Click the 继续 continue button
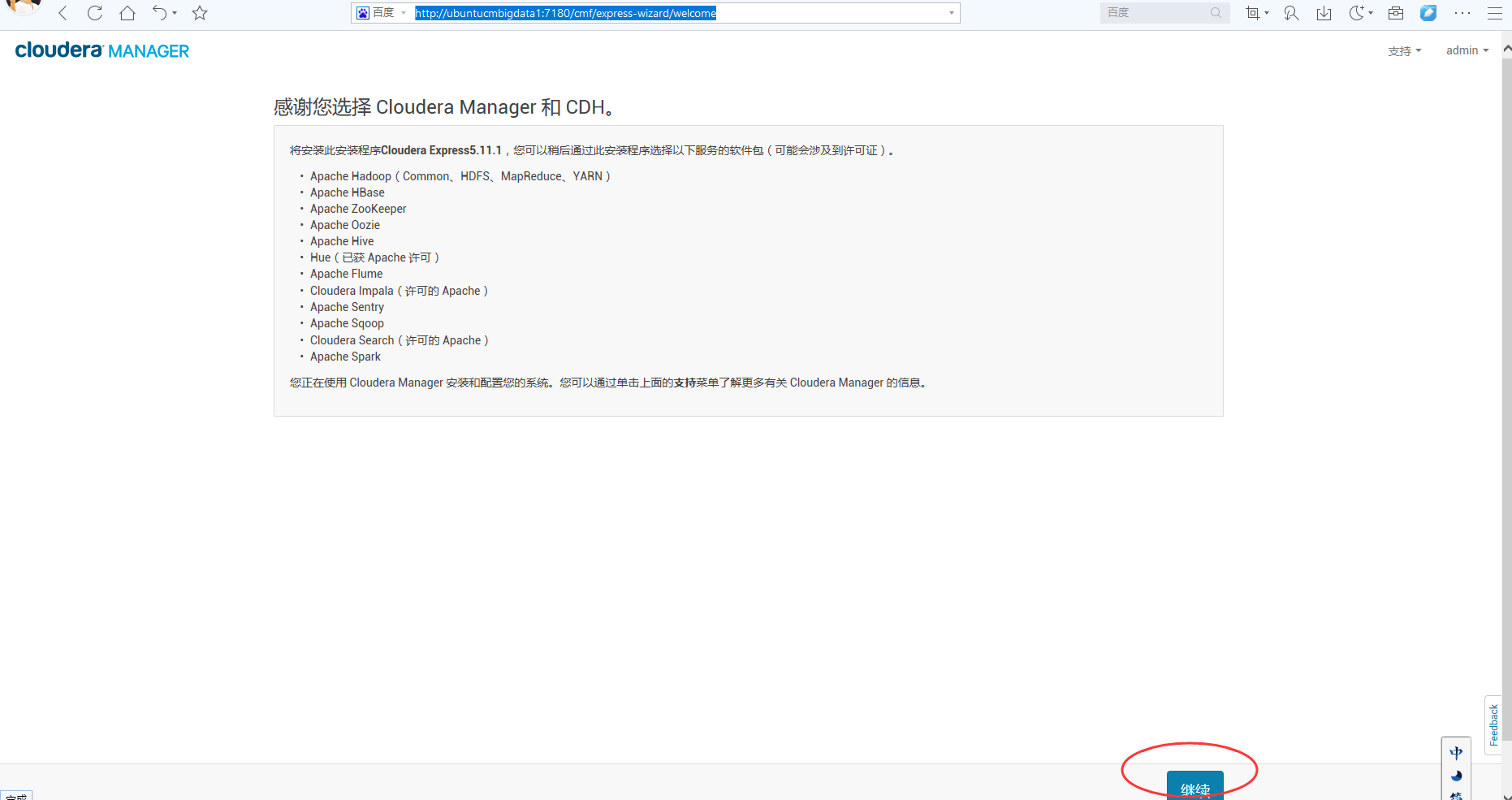 pos(1195,786)
